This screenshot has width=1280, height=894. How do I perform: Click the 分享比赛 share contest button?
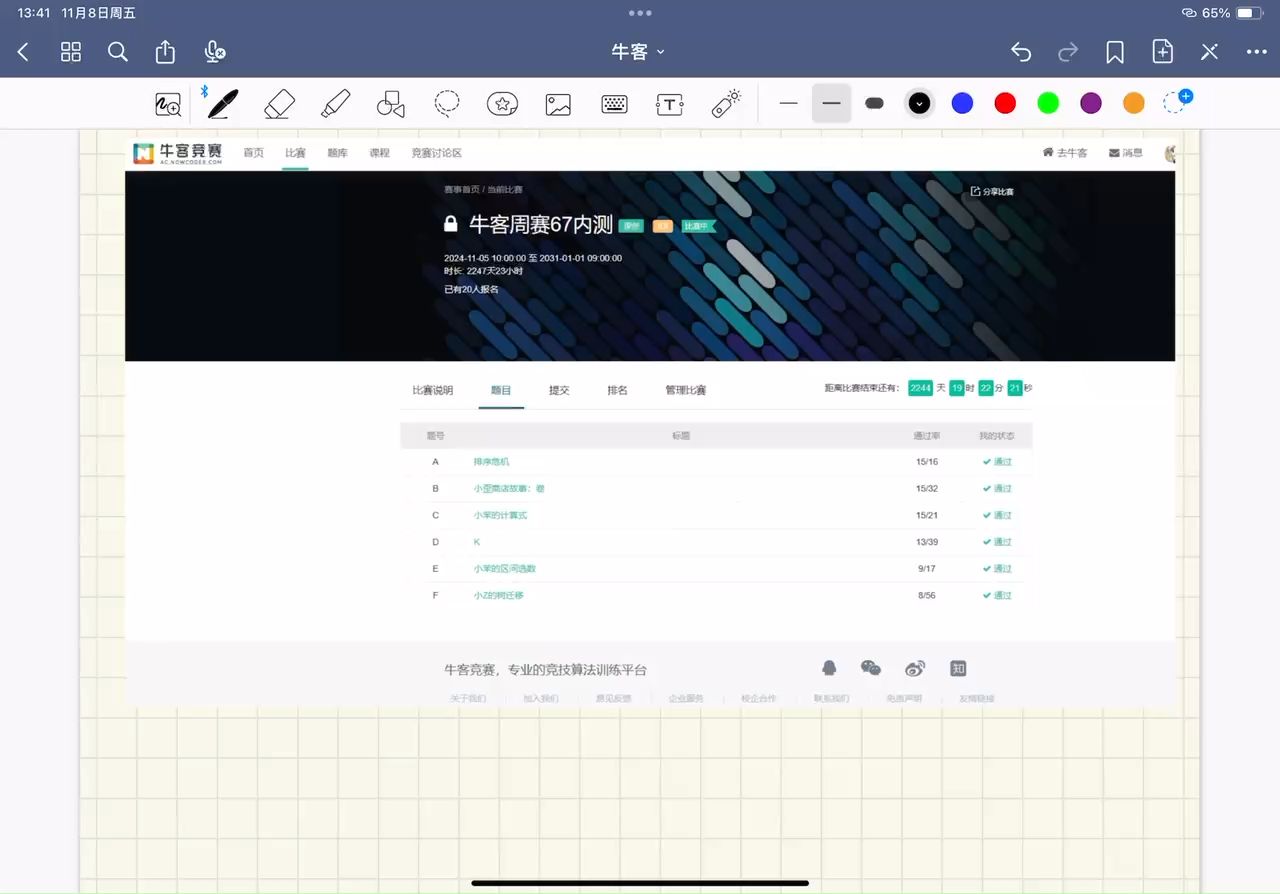[x=992, y=191]
